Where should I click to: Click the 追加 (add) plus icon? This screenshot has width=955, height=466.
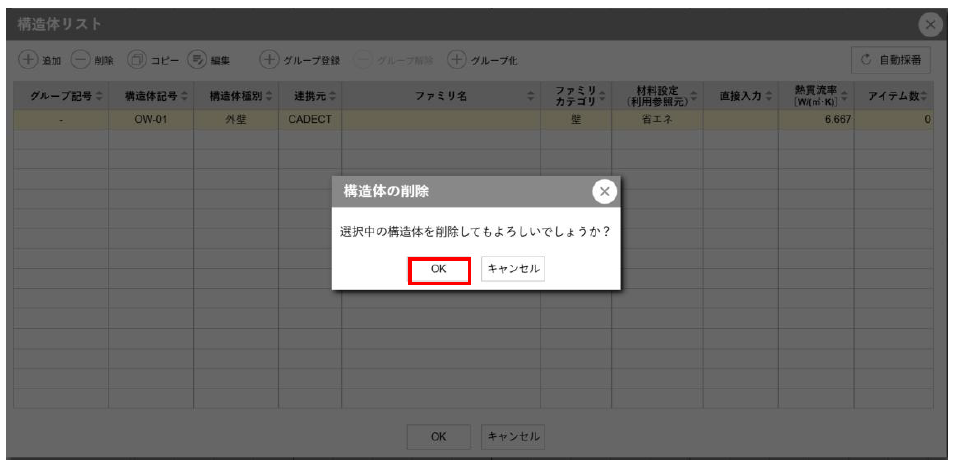pos(27,60)
